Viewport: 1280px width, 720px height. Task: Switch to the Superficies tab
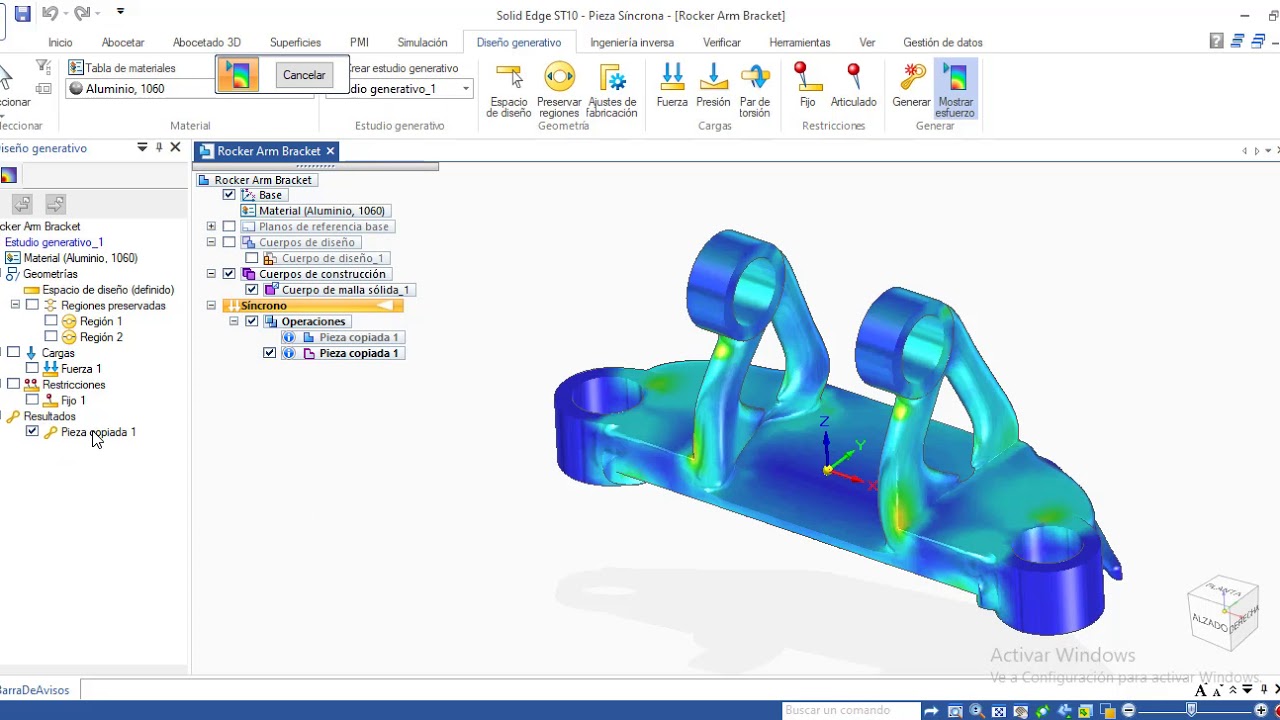point(295,43)
